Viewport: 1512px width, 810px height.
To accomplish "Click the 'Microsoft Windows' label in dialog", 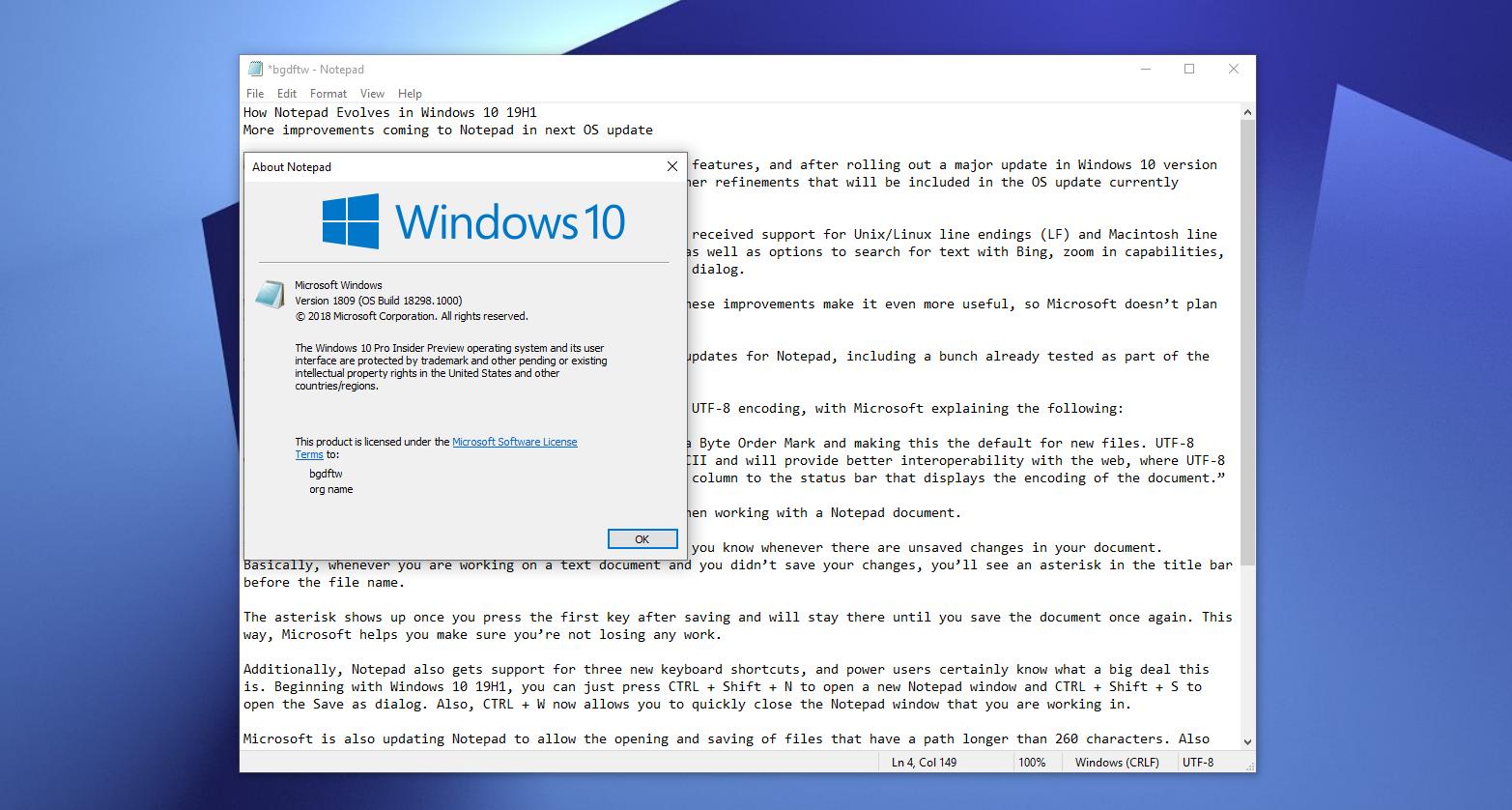I will tap(338, 285).
